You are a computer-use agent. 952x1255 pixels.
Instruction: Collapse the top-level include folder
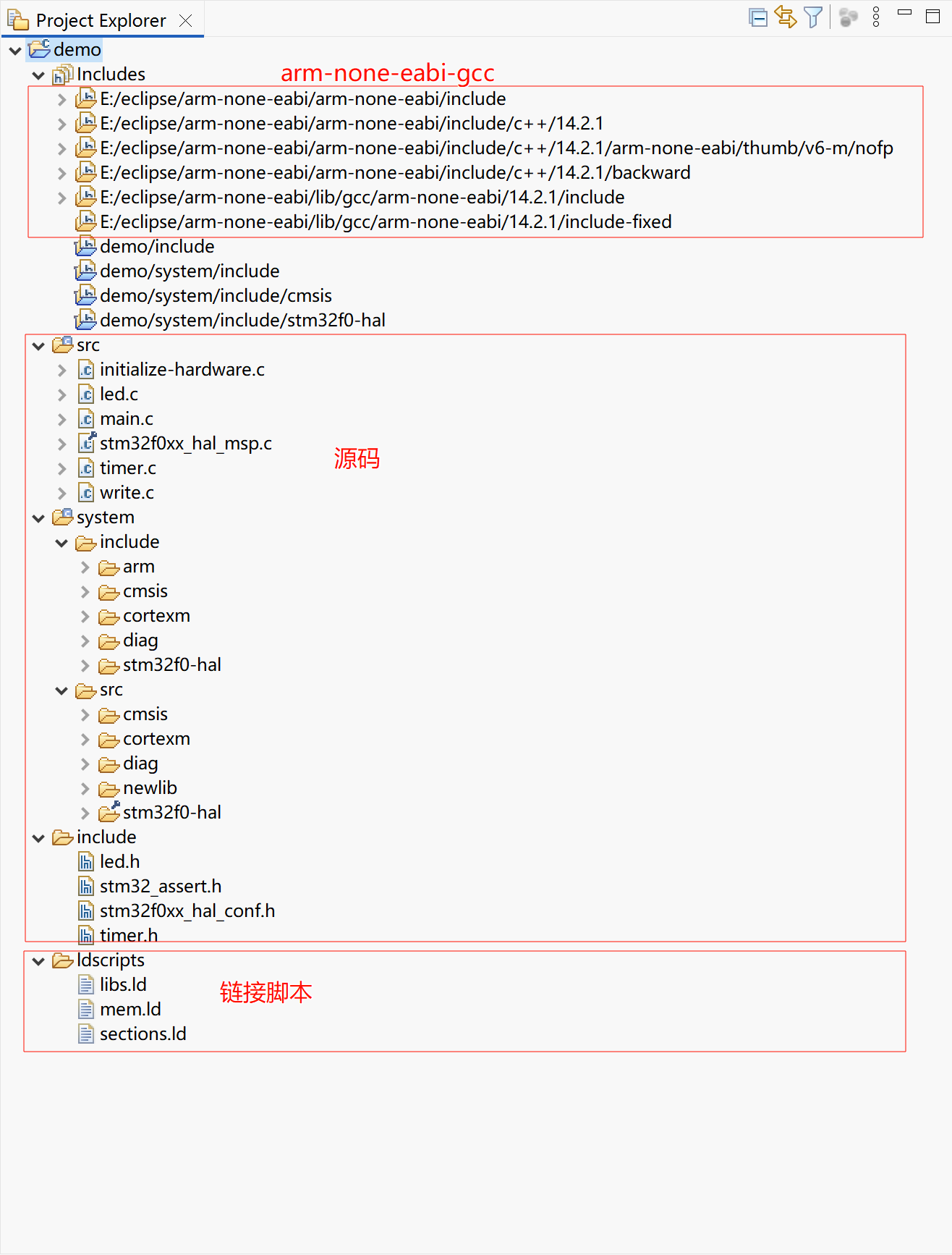tap(38, 837)
